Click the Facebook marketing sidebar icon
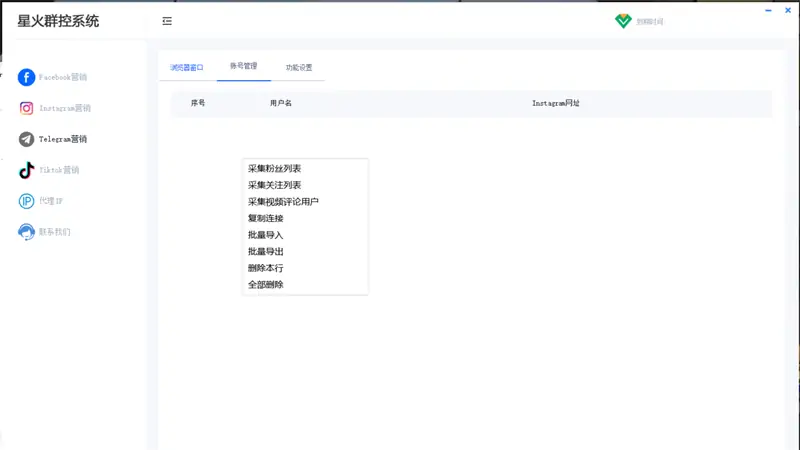The image size is (800, 450). click(x=27, y=77)
